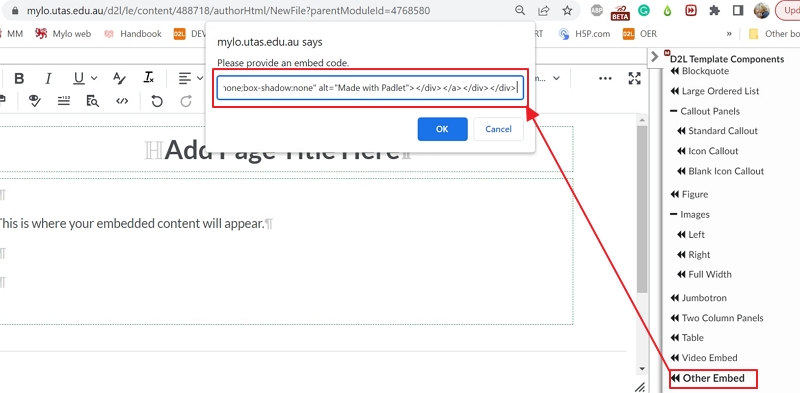The image size is (800, 393).
Task: Open the underline options dropdown arrow
Action: tap(94, 78)
